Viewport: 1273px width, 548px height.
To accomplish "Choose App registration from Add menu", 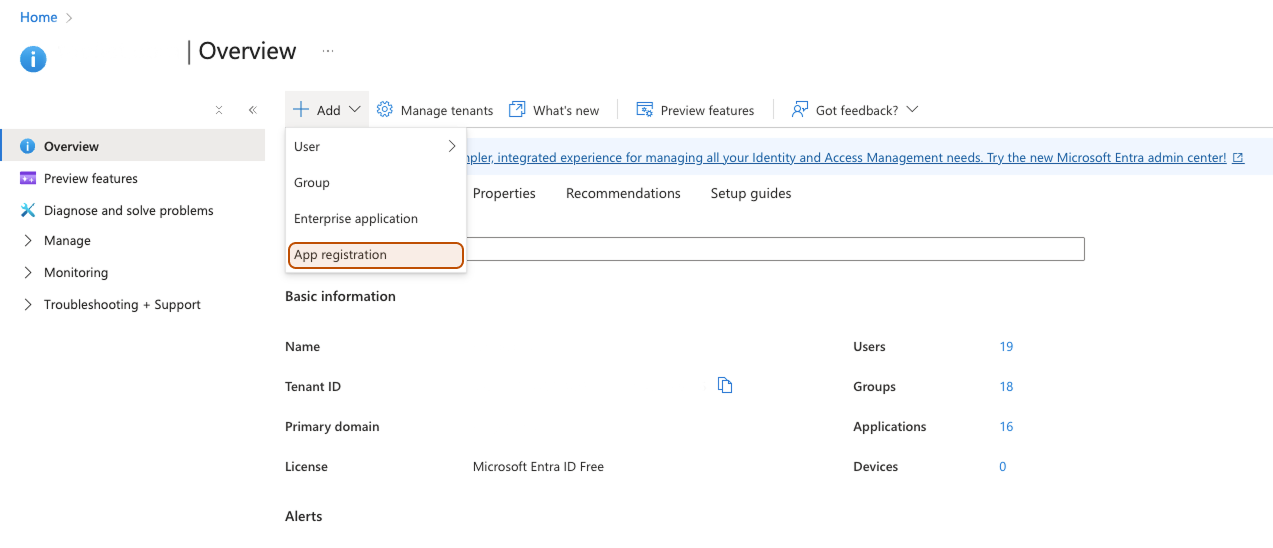I will [376, 255].
